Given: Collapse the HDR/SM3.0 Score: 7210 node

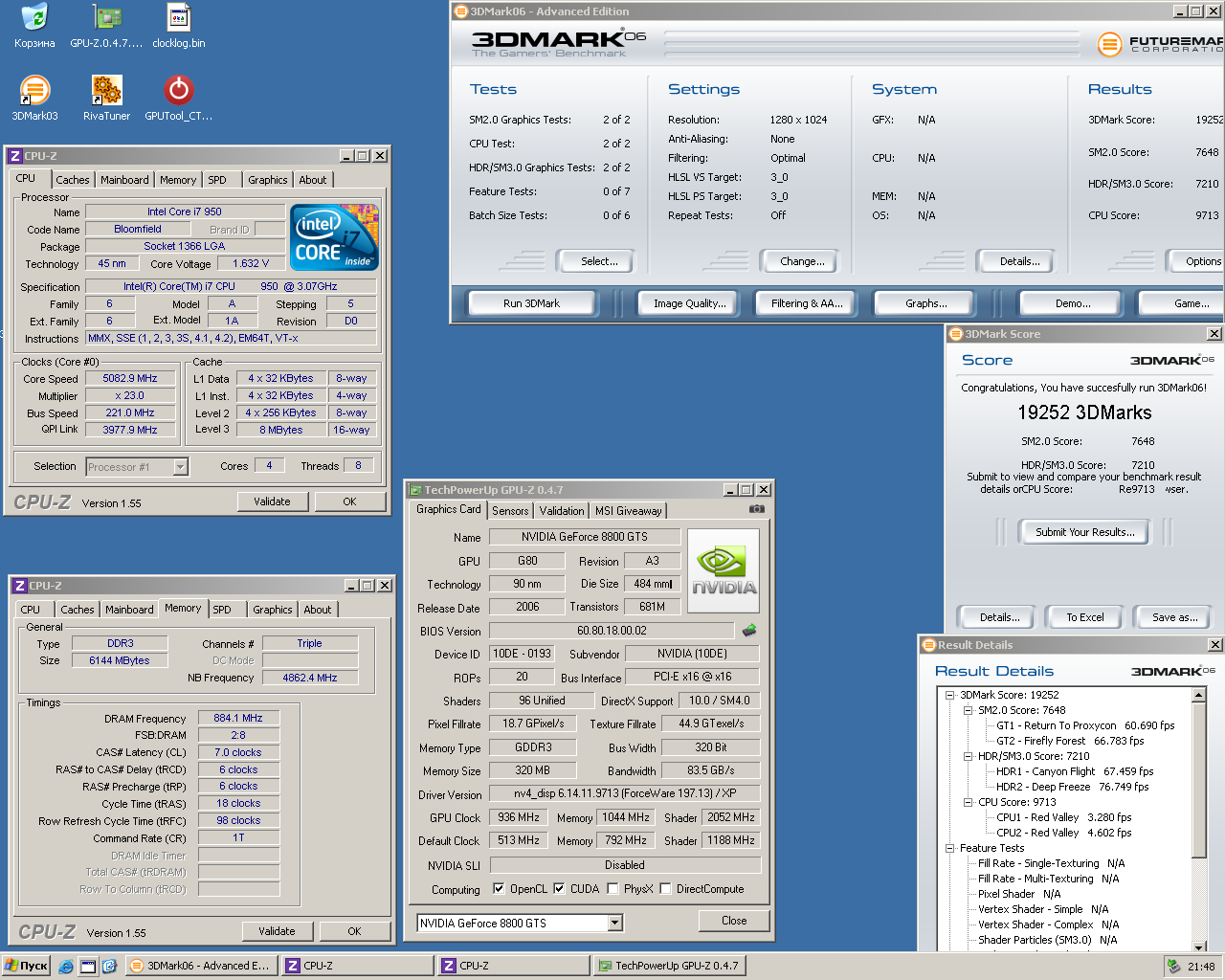Looking at the screenshot, I should pos(968,756).
